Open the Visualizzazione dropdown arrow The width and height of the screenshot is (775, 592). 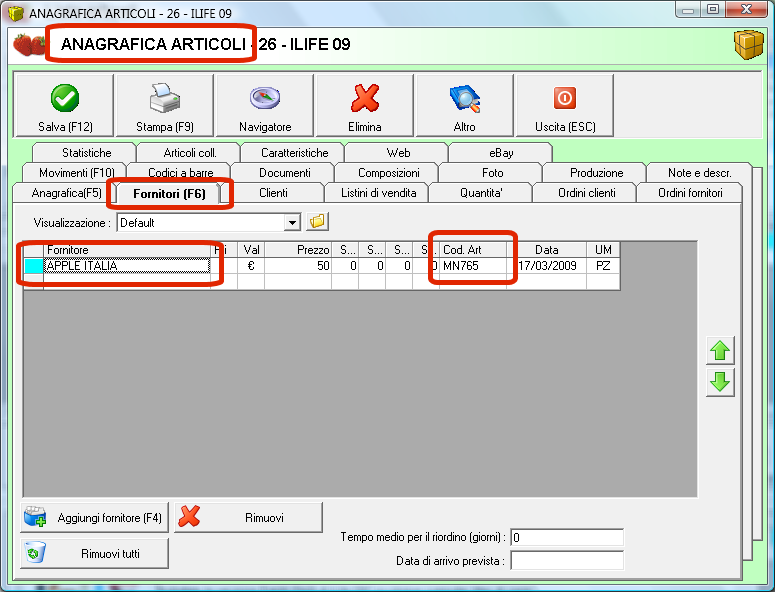pos(292,223)
